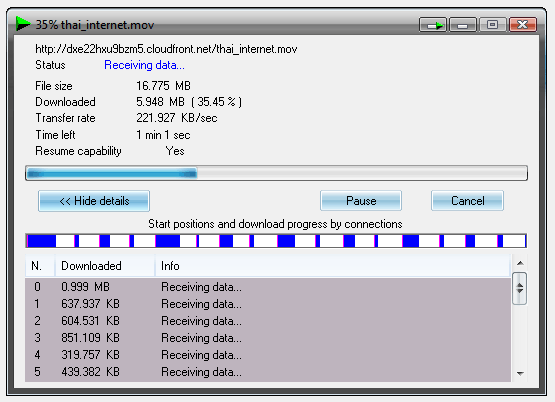The height and width of the screenshot is (402, 555).
Task: Select connection row 5 with 439.382 KB
Action: coord(268,372)
